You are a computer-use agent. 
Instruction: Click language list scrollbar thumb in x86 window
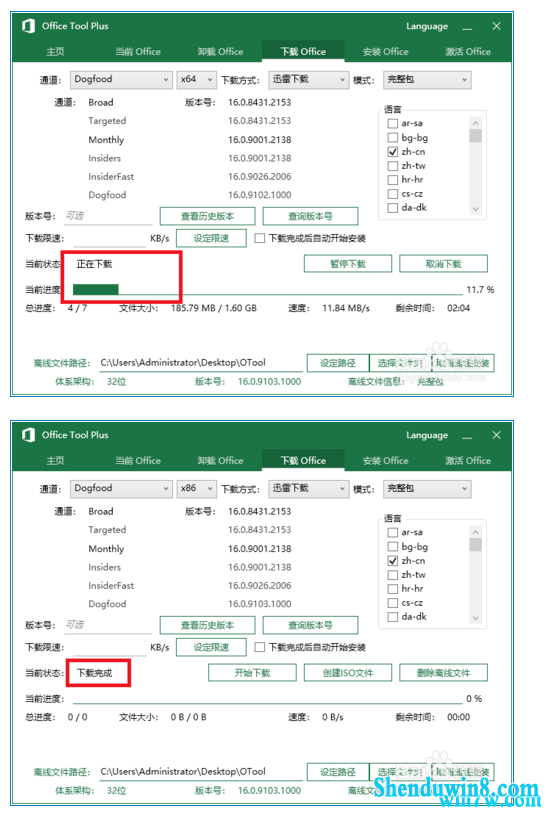click(x=475, y=544)
